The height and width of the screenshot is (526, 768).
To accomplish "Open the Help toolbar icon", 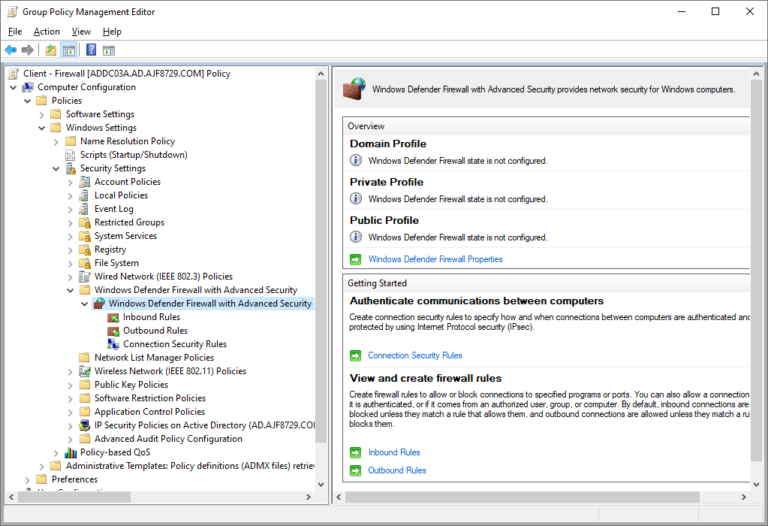I will pos(91,50).
